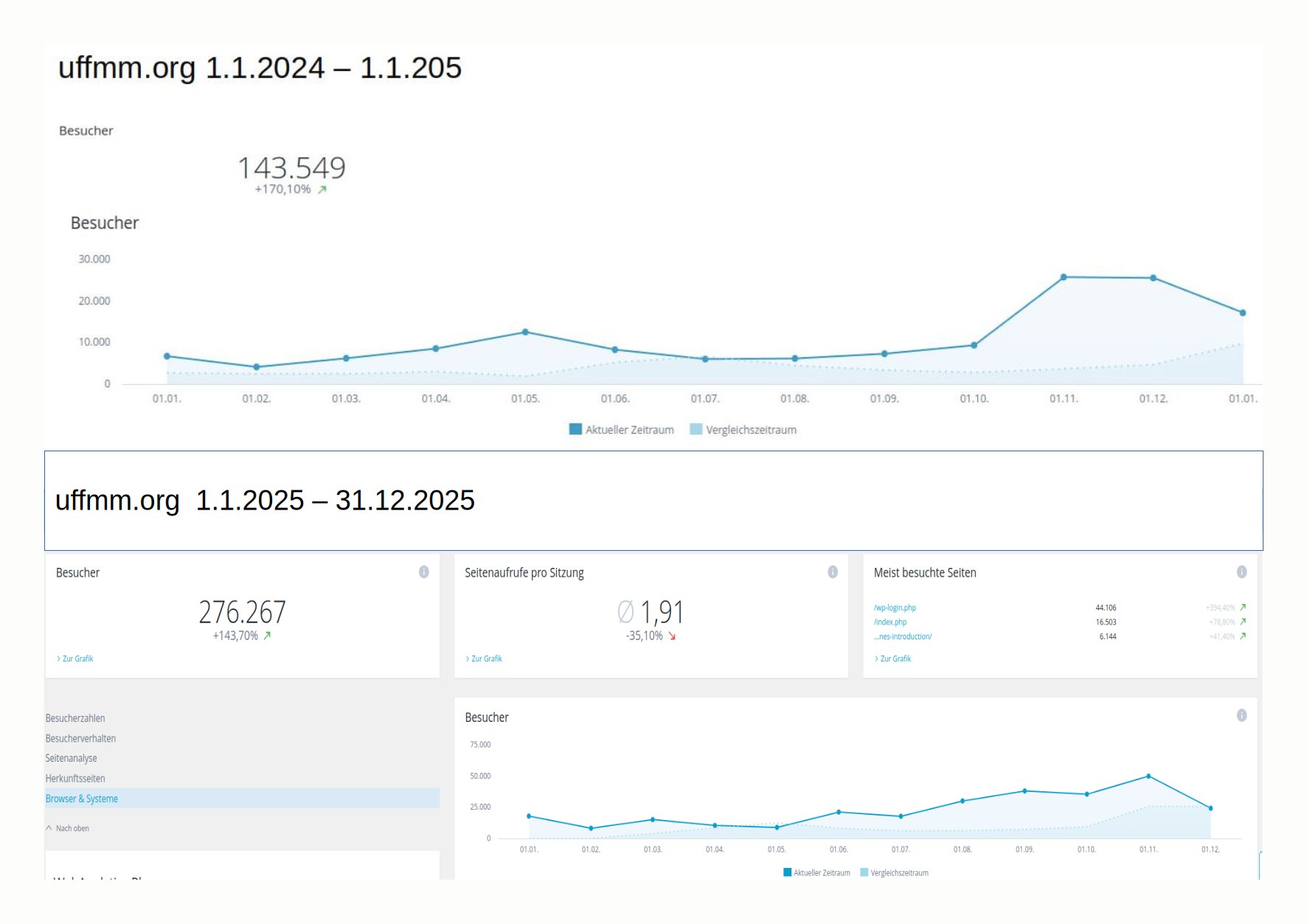Click green trend arrow next to +170,10%

click(322, 190)
